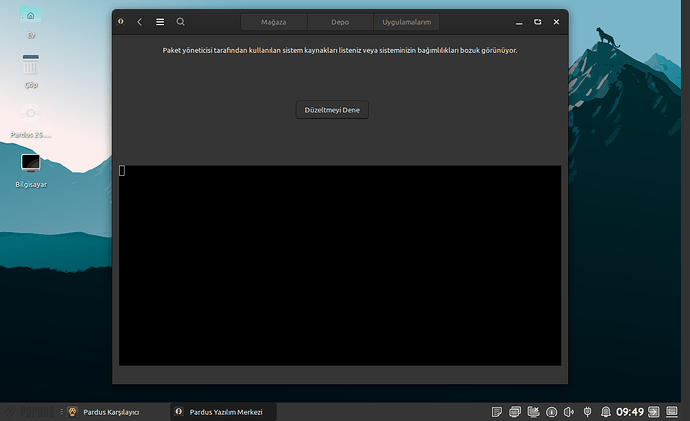The image size is (690, 421).
Task: Select Pardus Karşılayıcı in the taskbar
Action: pos(110,411)
